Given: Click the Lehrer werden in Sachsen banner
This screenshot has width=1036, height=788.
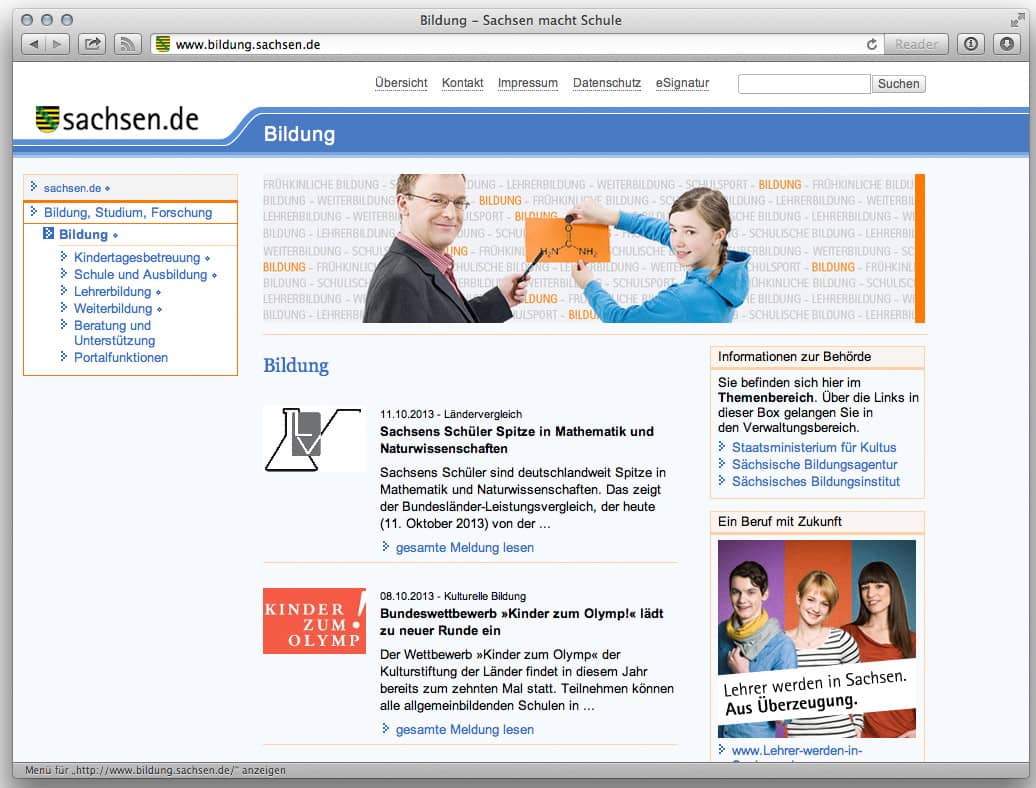Looking at the screenshot, I should pos(816,639).
